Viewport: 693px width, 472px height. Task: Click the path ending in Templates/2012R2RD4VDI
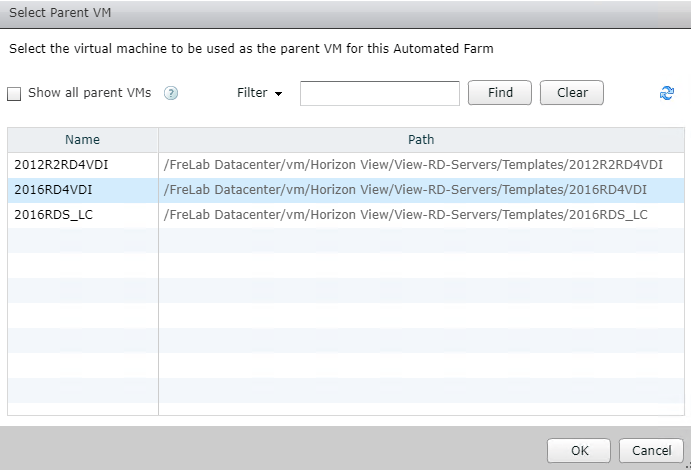[413, 164]
